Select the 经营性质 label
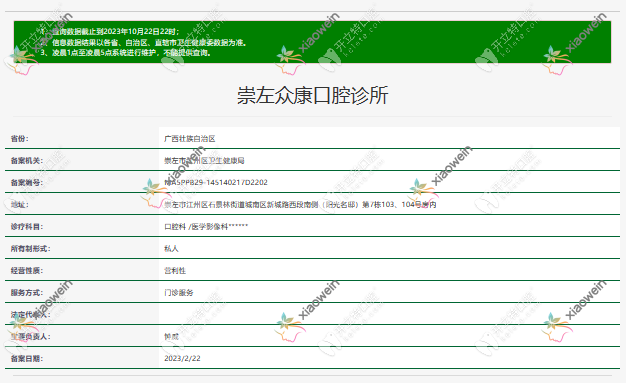 pyautogui.click(x=26, y=270)
